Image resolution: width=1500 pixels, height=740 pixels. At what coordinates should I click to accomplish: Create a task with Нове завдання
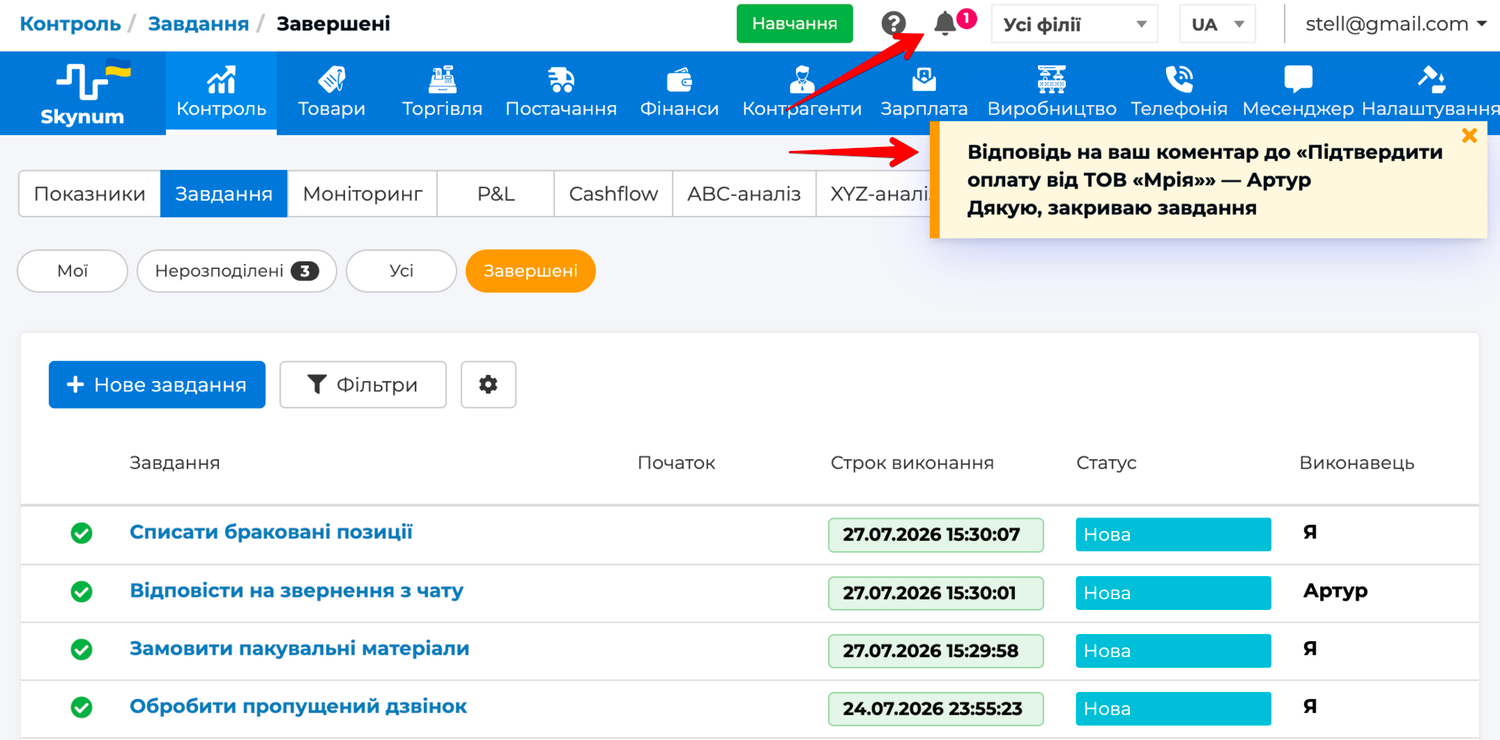pos(157,385)
